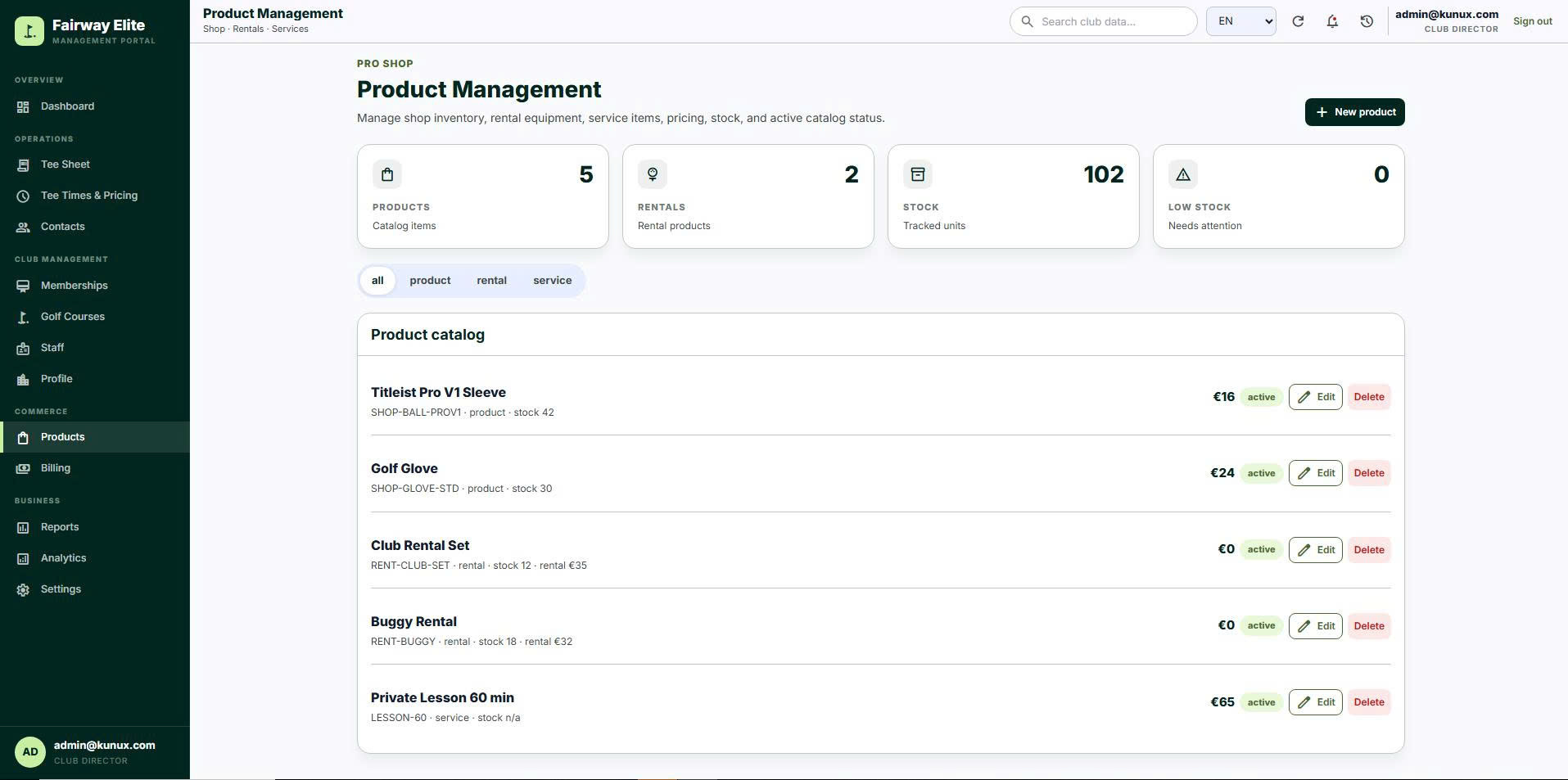Click the Rentals card icon

[653, 174]
